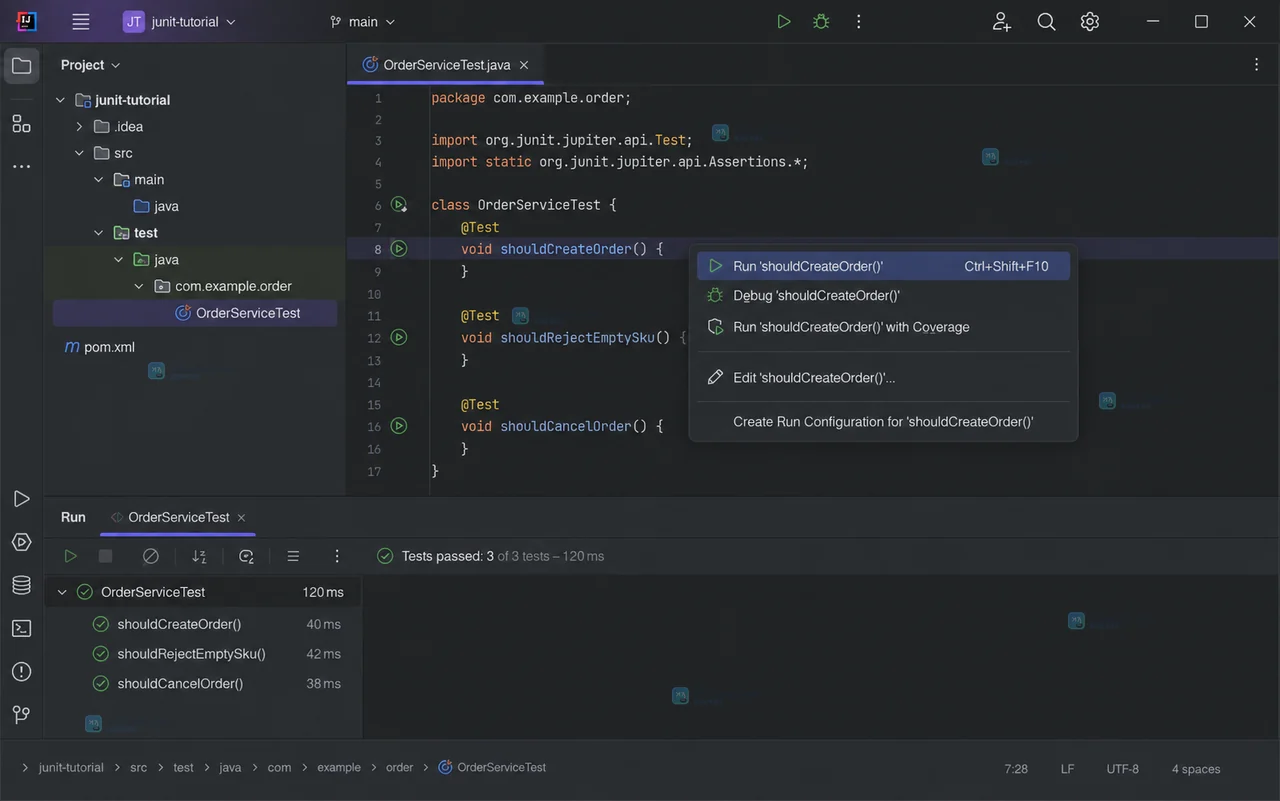1280x801 pixels.
Task: Open the main hamburger menu
Action: click(x=81, y=22)
